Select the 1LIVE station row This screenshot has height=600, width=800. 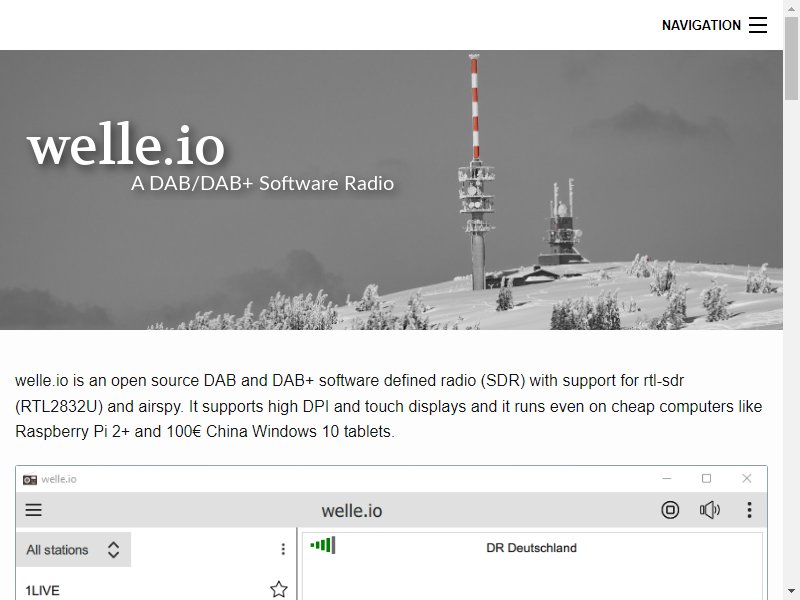(156, 589)
